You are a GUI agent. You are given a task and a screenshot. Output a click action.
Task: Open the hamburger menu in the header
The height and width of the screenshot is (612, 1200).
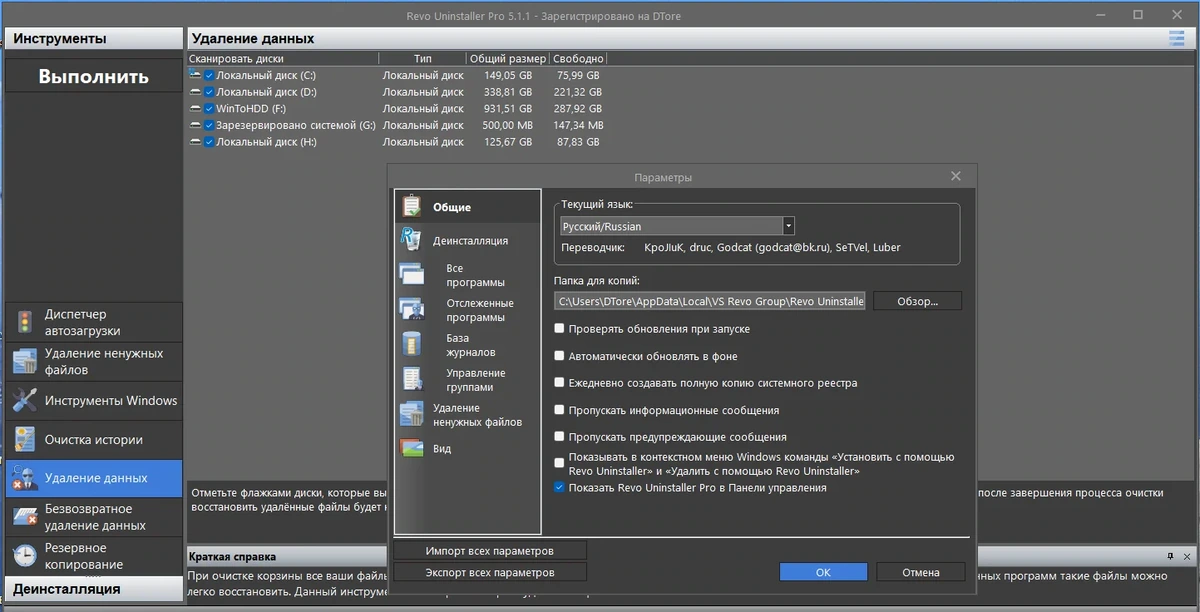pos(1176,38)
